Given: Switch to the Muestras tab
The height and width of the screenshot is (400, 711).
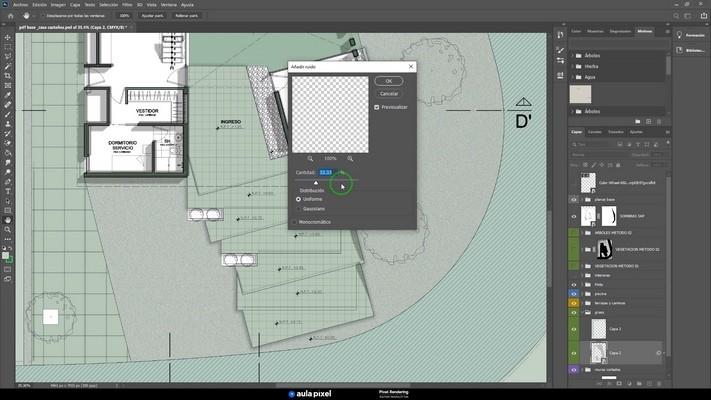Looking at the screenshot, I should (x=595, y=31).
